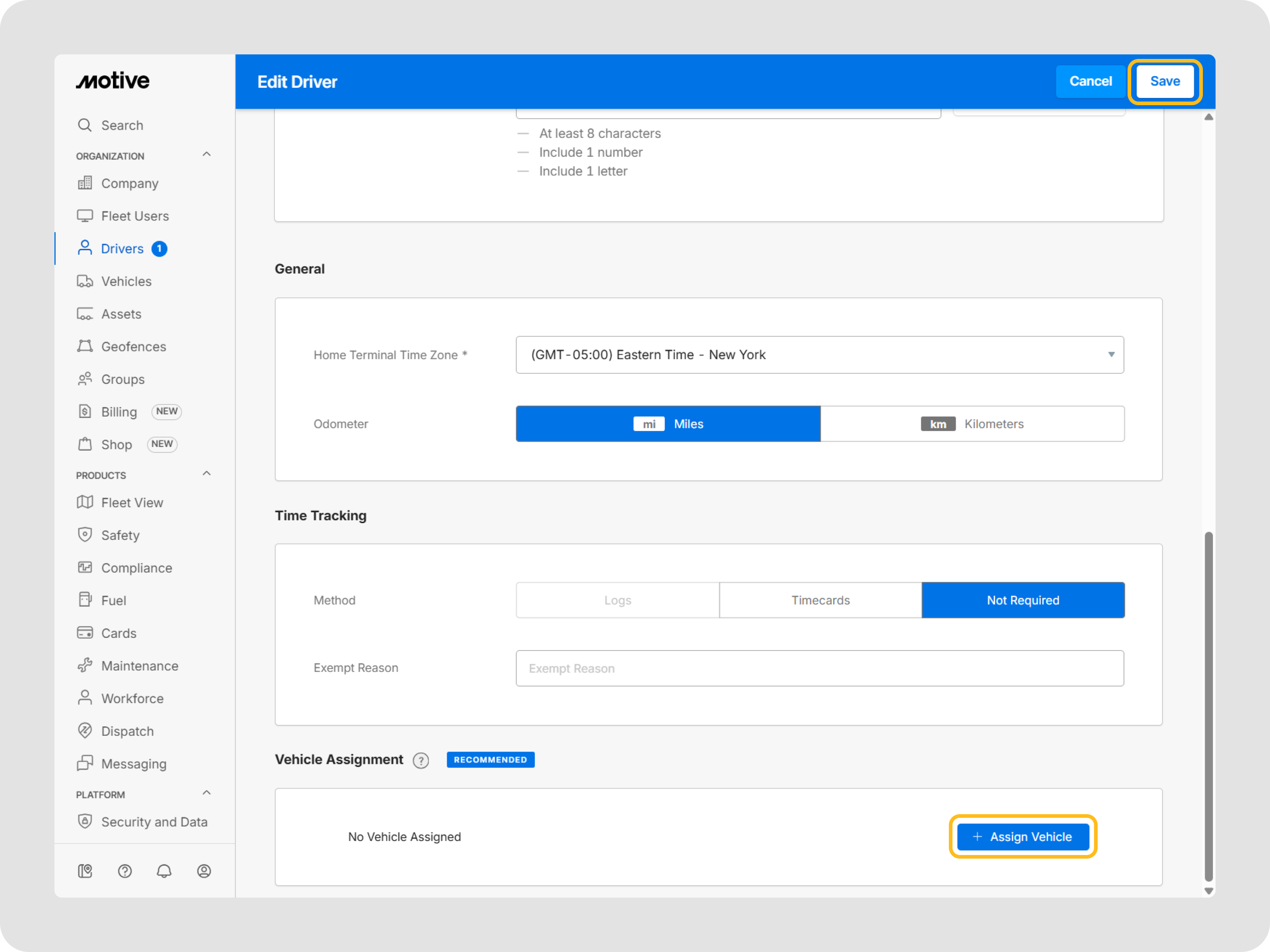Screen dimensions: 1270x952
Task: Choose Timecards tracking method
Action: [x=821, y=600]
